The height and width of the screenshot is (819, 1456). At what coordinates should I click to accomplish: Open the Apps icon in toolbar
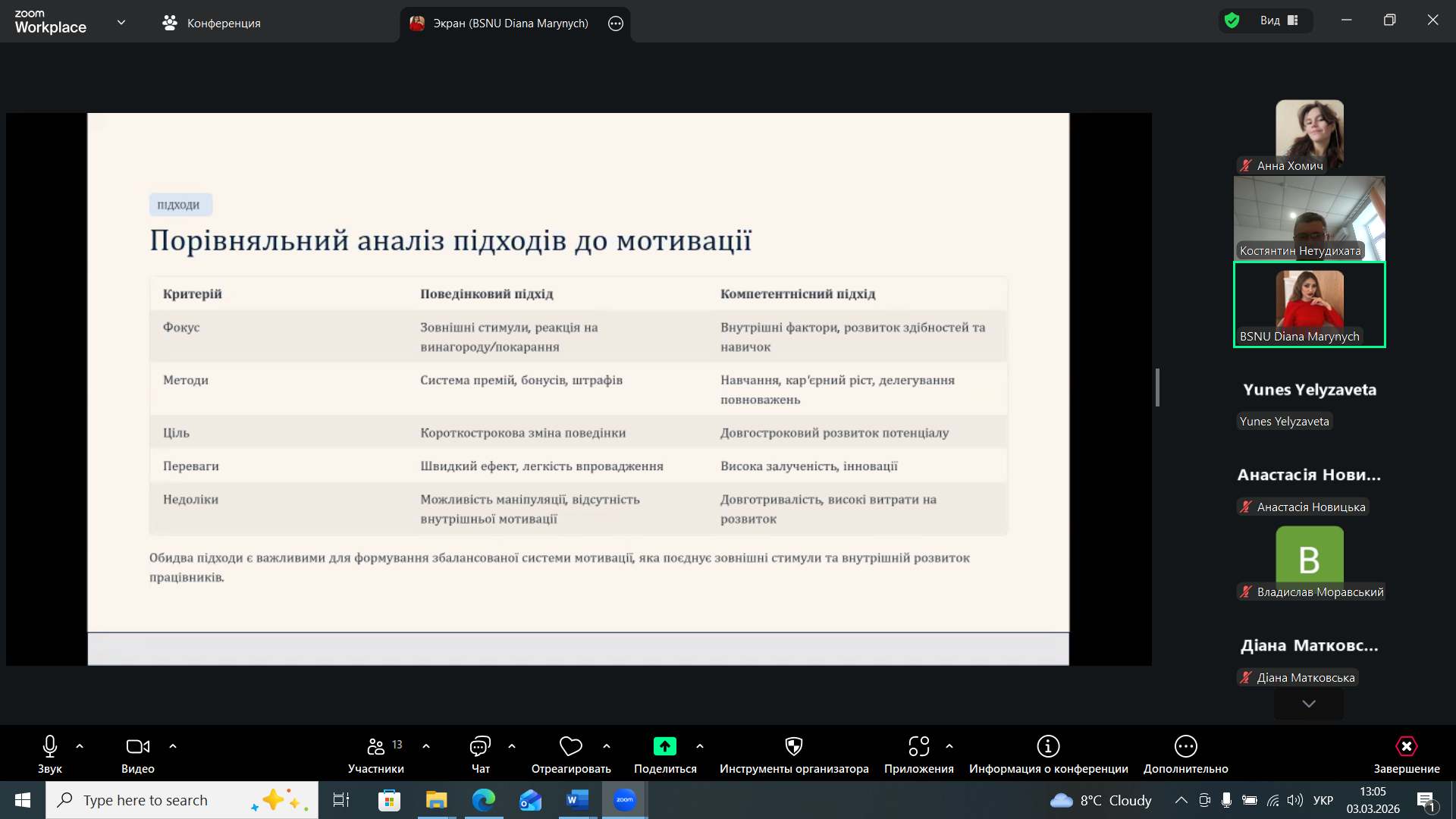918,747
